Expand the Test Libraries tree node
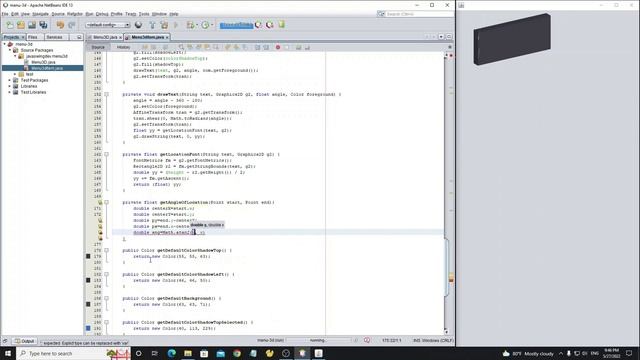Screen dimensions: 640x360 pyautogui.click(x=10, y=92)
